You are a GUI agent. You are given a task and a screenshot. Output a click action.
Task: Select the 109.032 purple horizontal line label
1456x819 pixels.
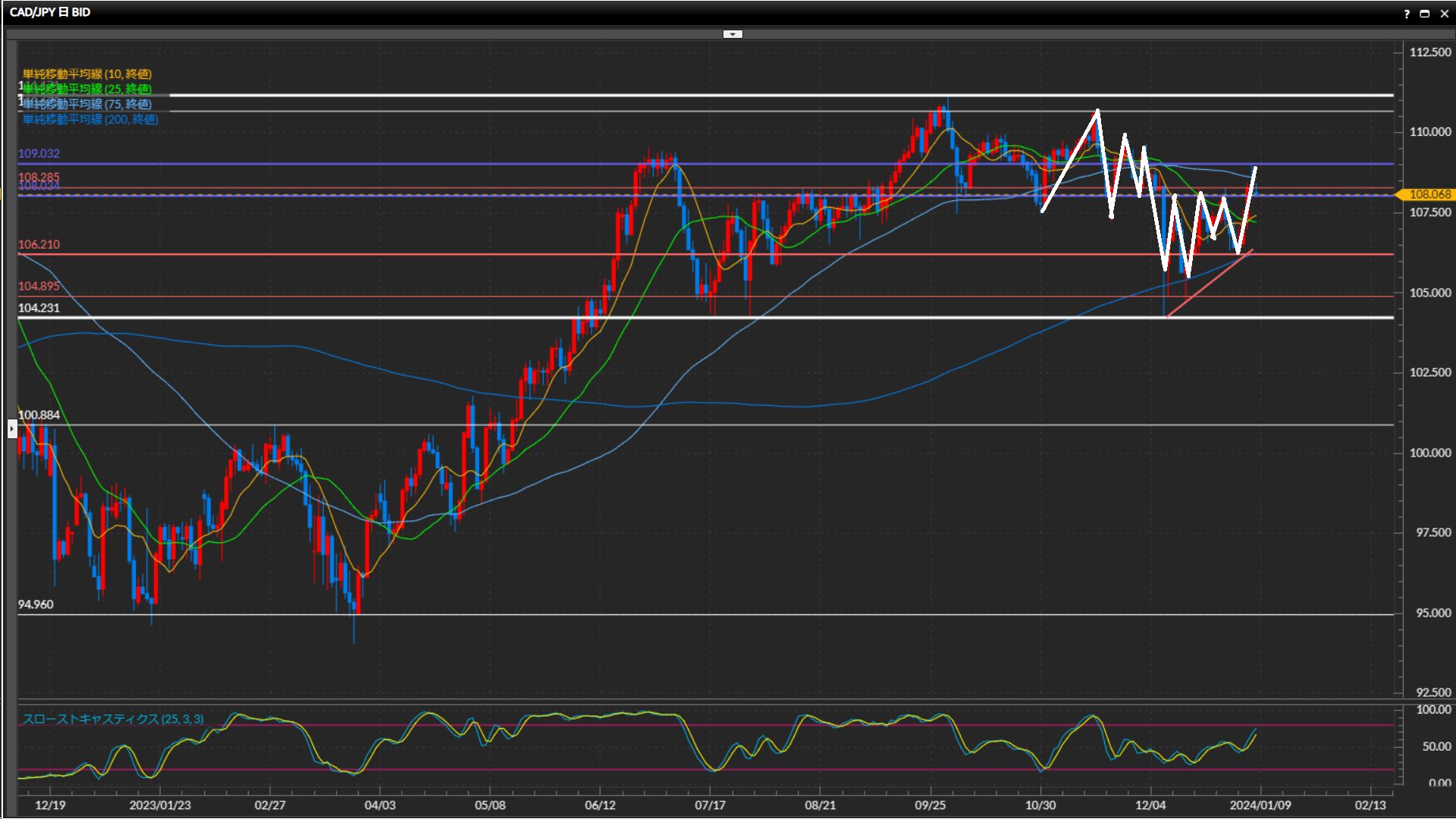(x=39, y=153)
